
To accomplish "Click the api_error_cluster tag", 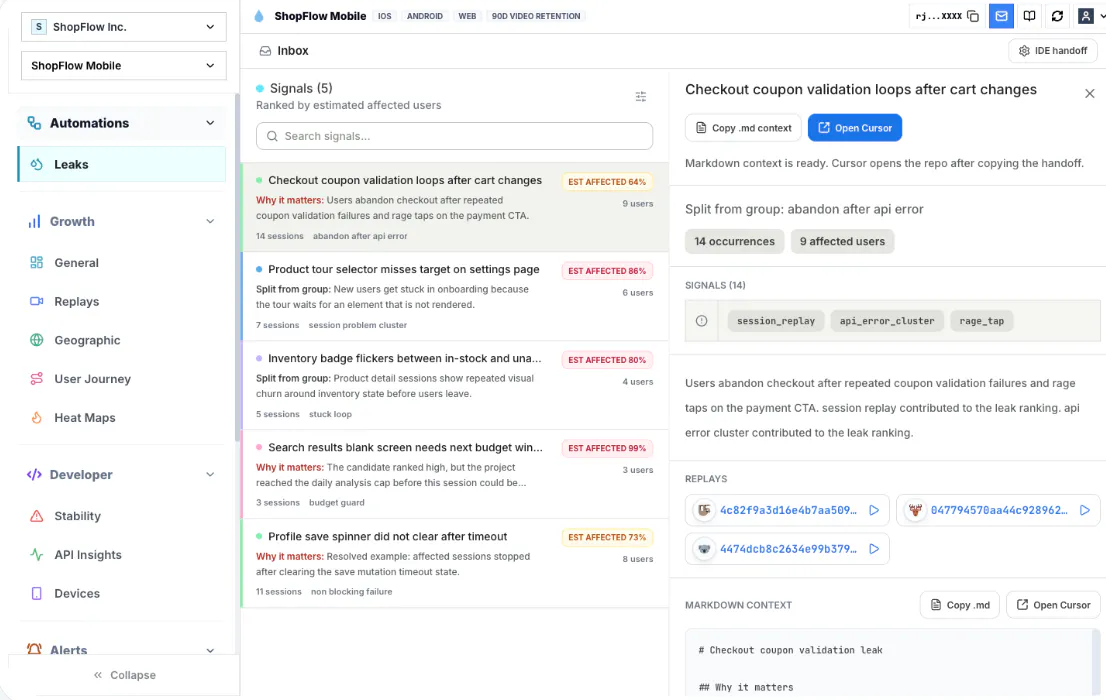I will coord(887,321).
